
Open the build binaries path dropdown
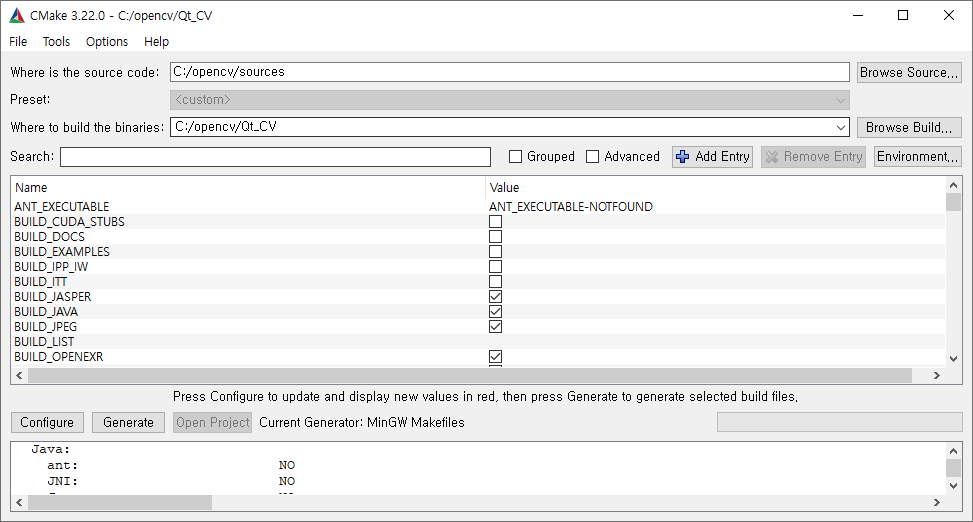tap(841, 127)
